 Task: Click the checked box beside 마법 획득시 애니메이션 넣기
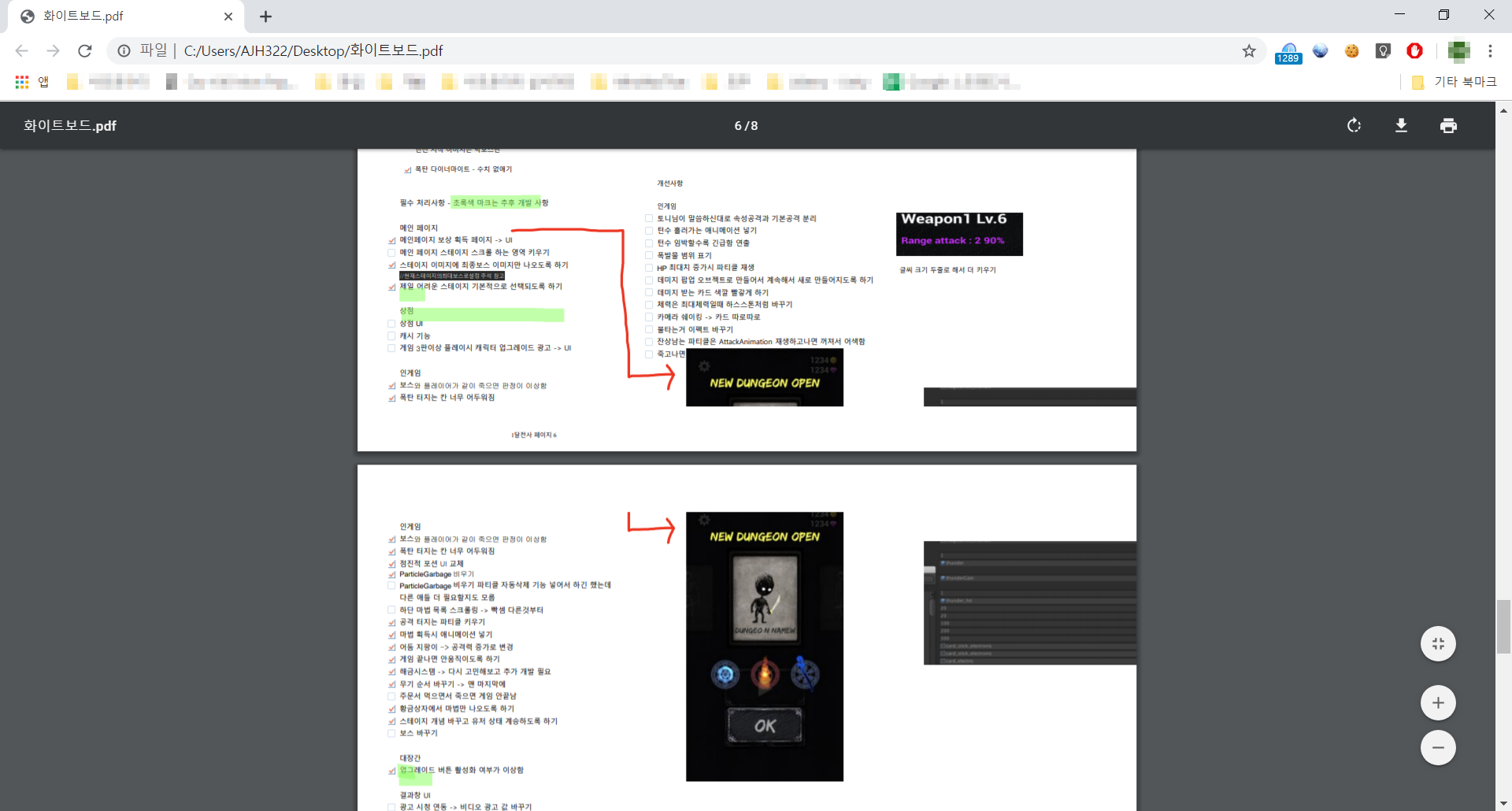pyautogui.click(x=391, y=635)
